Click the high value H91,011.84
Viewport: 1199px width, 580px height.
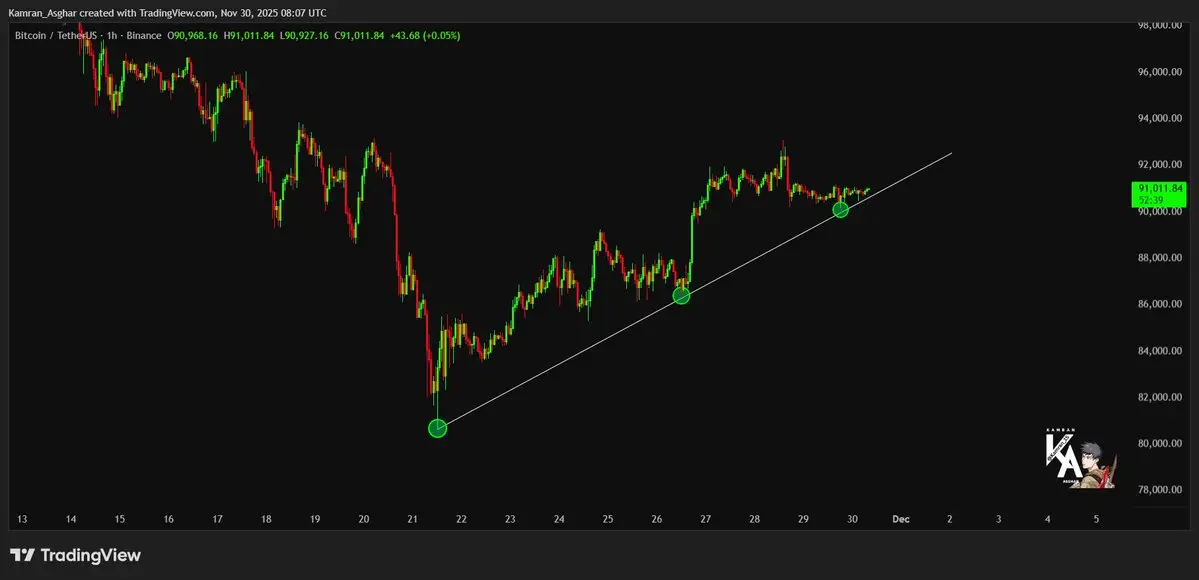tap(249, 36)
